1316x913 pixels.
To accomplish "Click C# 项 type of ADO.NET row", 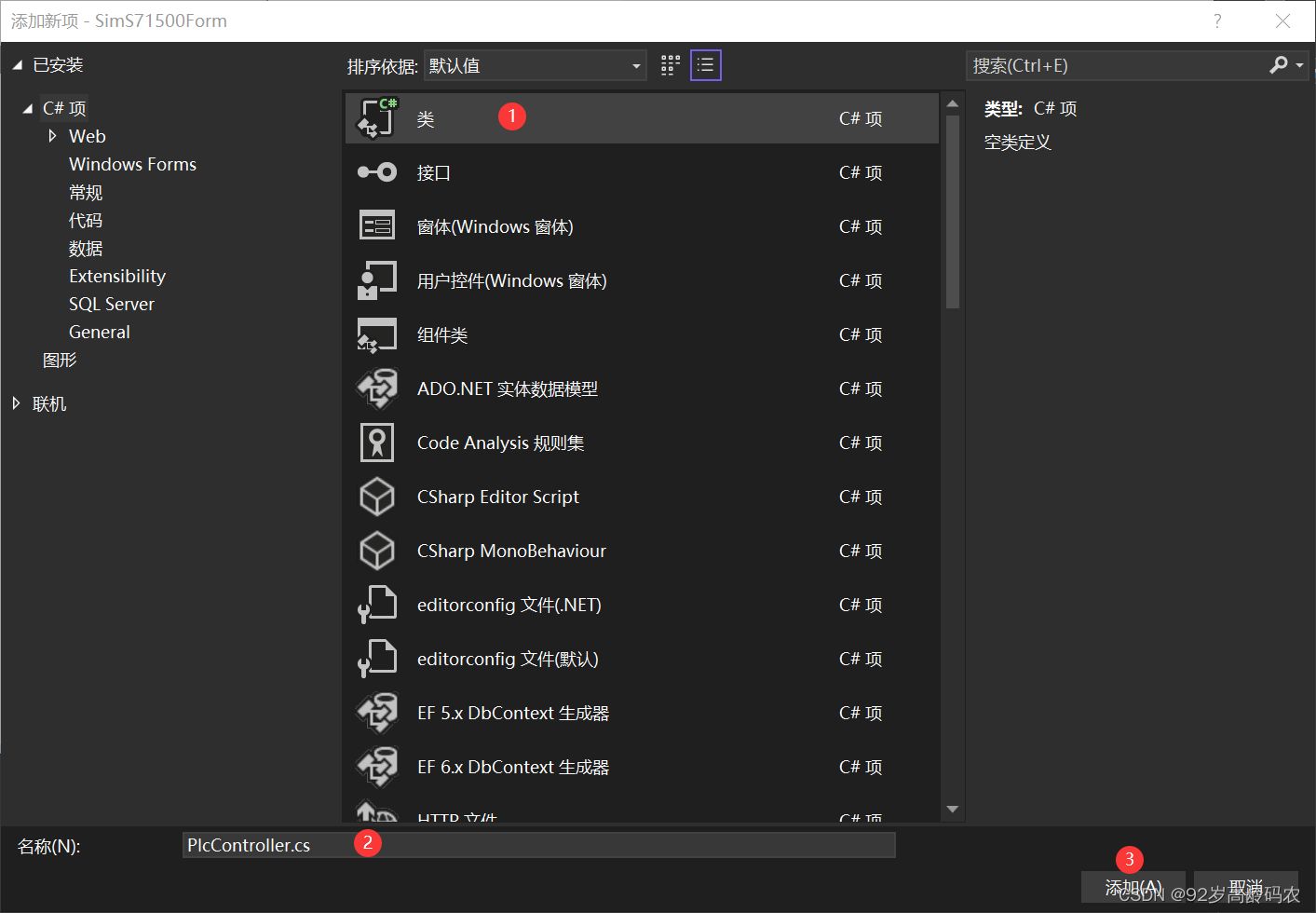I will [x=861, y=388].
